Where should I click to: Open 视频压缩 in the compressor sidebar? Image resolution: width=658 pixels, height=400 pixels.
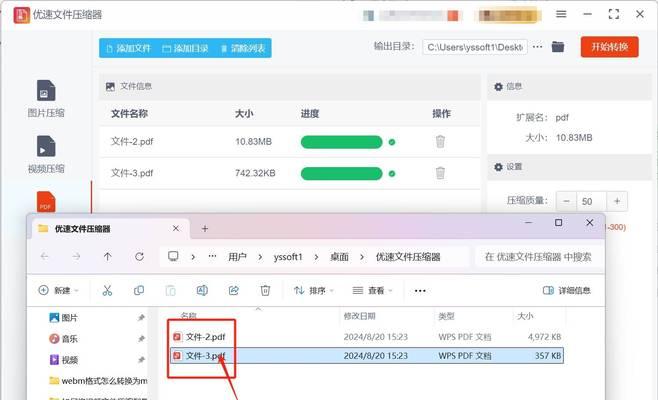[x=46, y=155]
